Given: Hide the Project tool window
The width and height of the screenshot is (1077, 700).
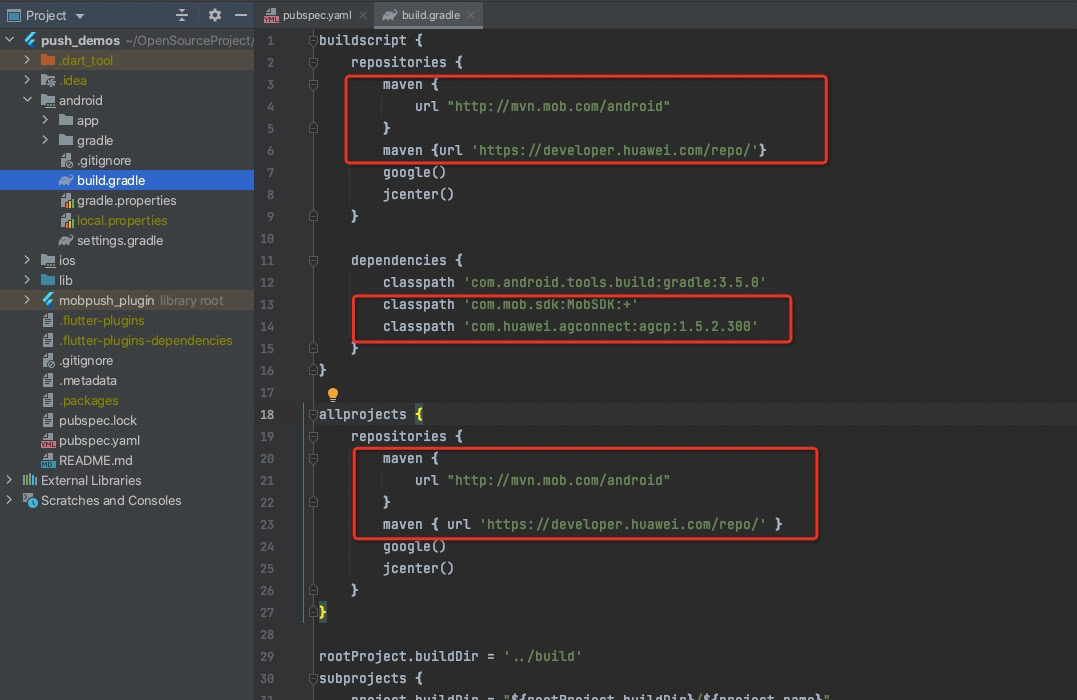Looking at the screenshot, I should pos(240,15).
